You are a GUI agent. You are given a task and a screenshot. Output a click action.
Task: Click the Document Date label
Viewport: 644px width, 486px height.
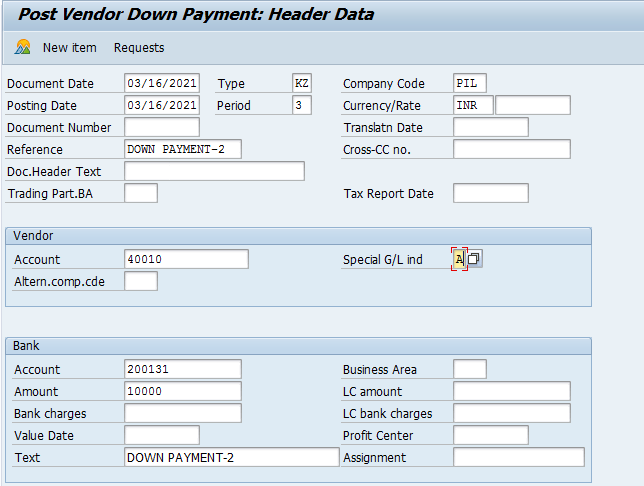tap(50, 84)
